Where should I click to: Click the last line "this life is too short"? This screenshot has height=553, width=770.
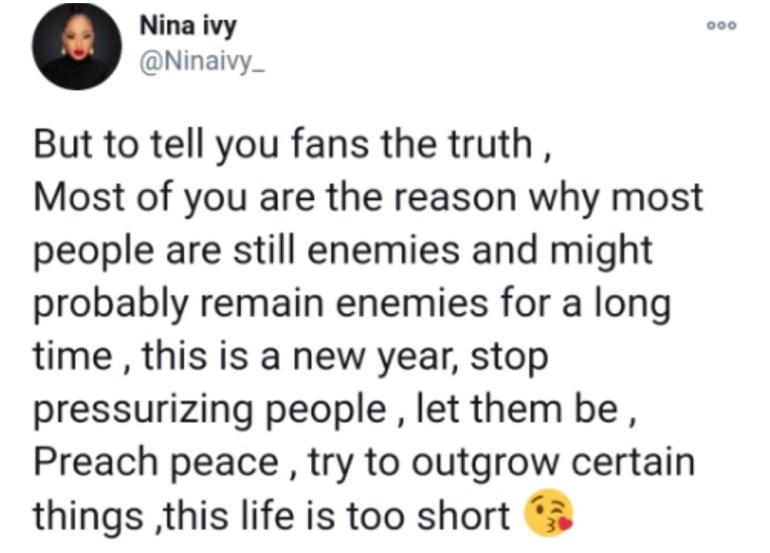(272, 516)
